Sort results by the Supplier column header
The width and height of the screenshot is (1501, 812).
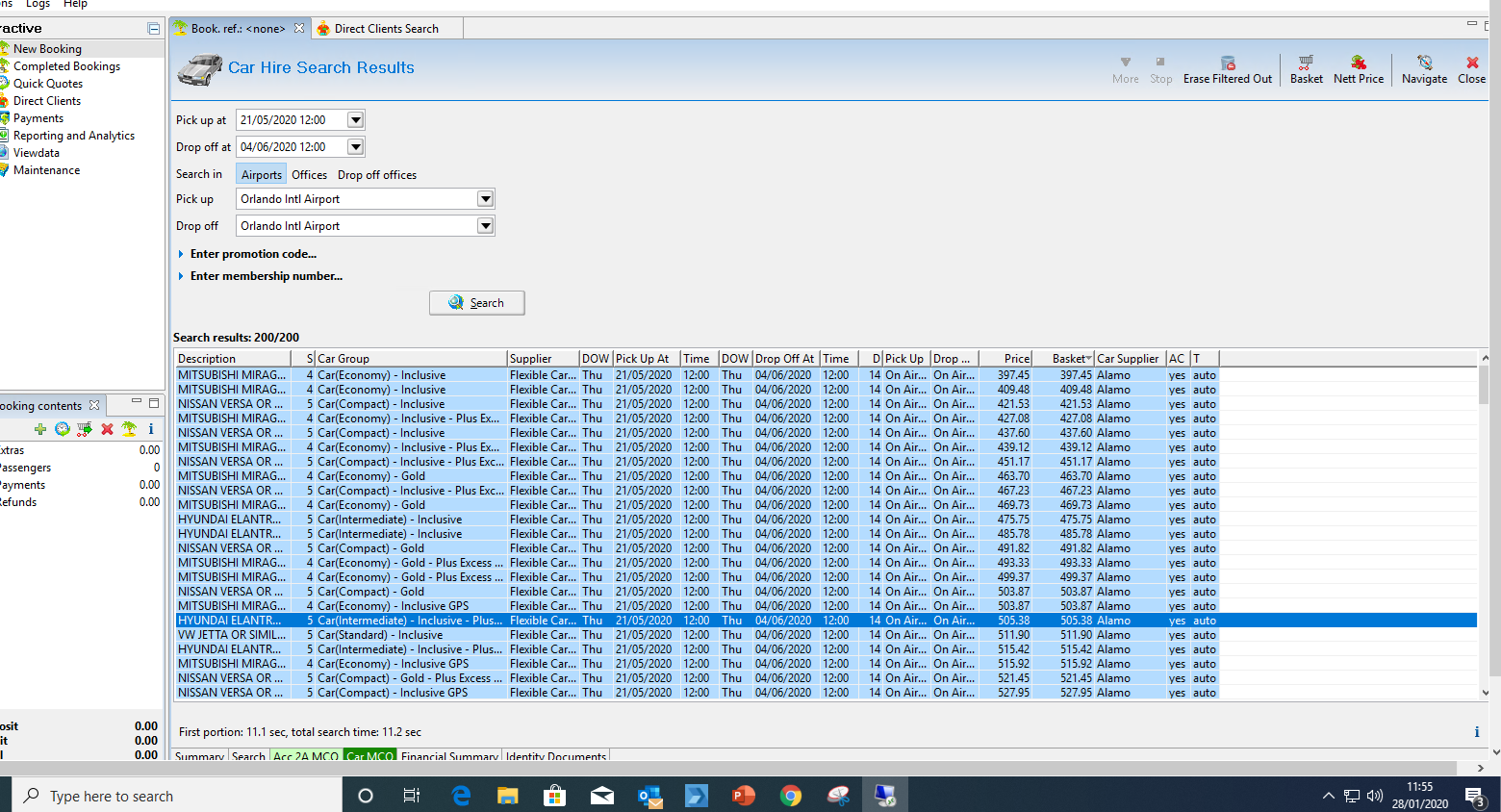point(543,359)
